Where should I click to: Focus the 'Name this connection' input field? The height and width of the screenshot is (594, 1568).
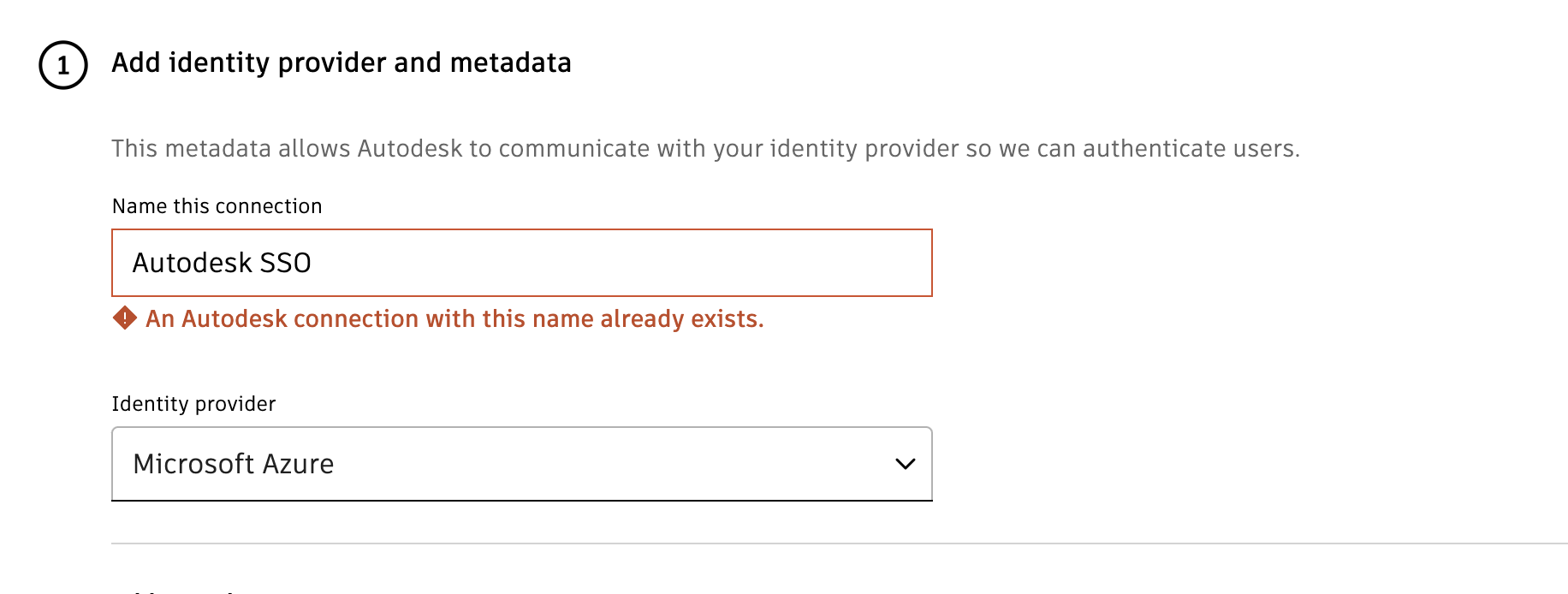[x=521, y=263]
